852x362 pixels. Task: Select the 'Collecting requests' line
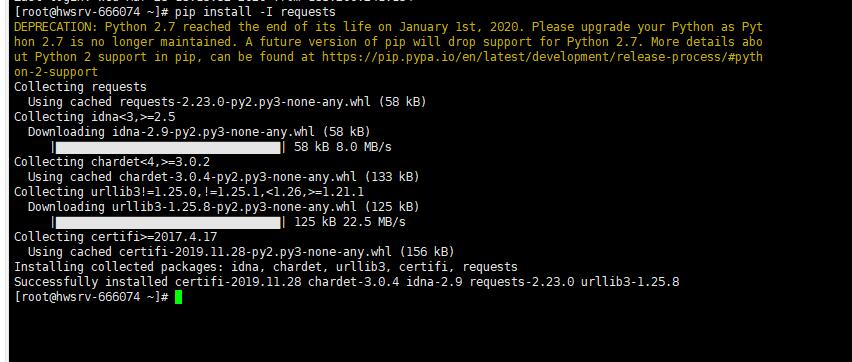(x=80, y=87)
